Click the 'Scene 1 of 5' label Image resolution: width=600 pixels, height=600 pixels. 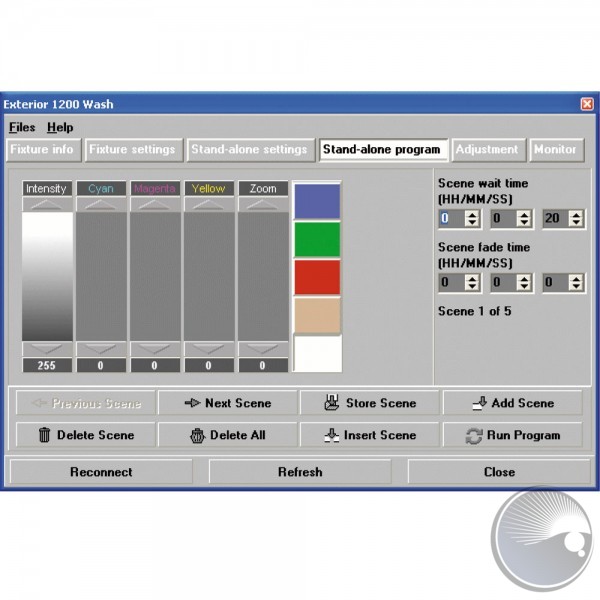click(474, 311)
